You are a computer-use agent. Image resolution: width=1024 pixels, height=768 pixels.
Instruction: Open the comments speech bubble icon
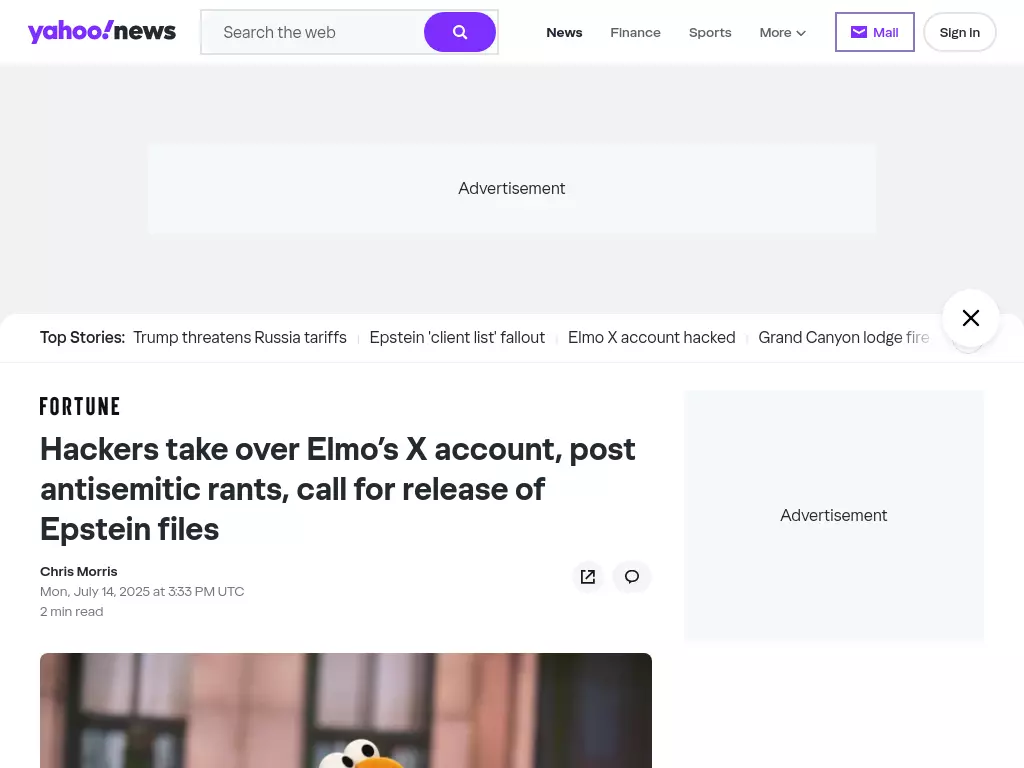(x=632, y=577)
